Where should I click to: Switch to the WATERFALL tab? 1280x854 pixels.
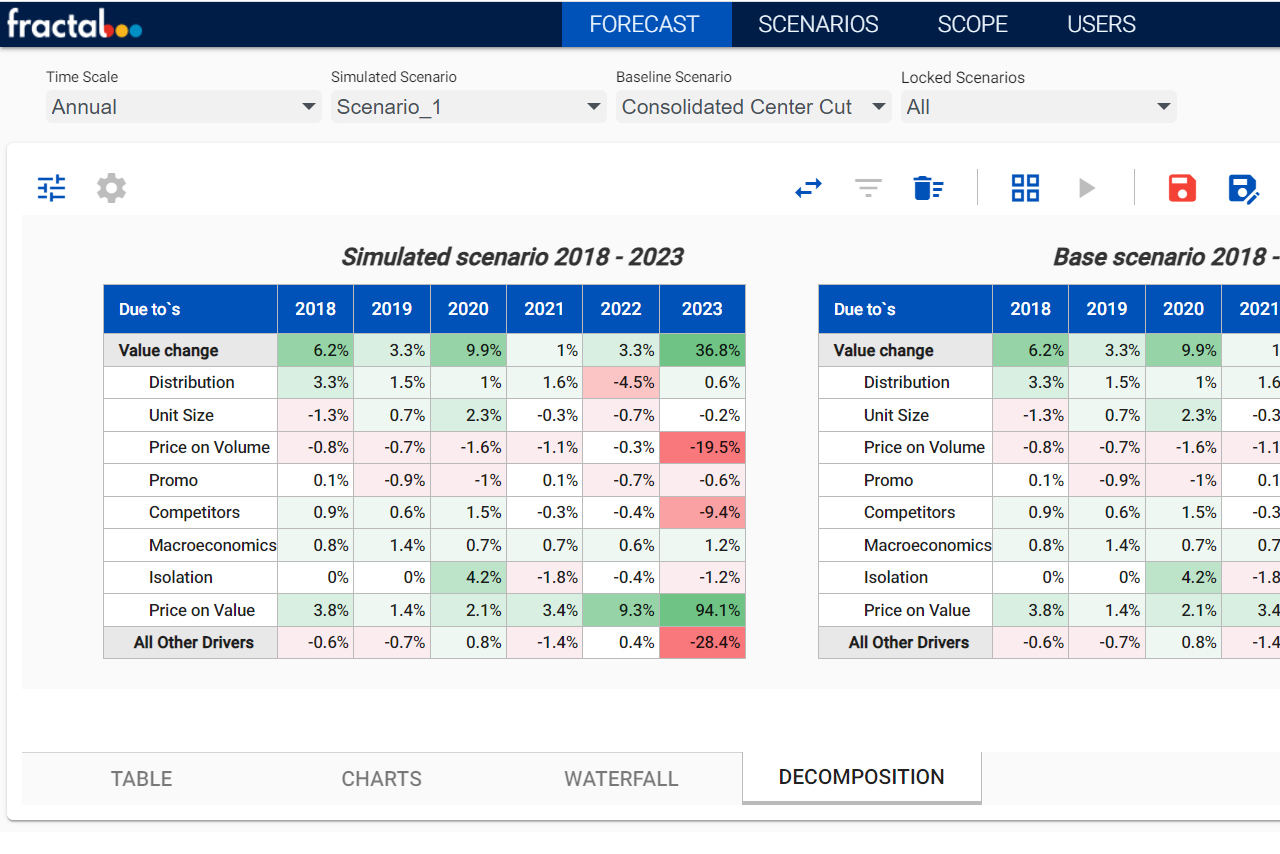click(621, 778)
